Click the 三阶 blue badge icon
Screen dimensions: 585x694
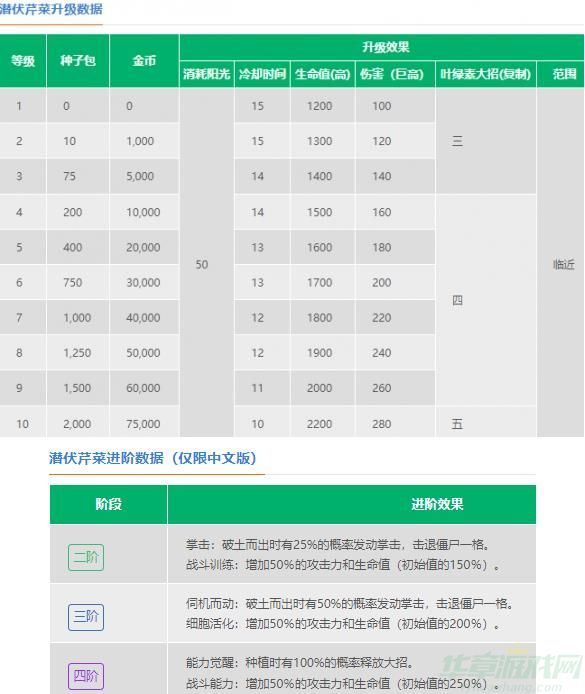point(86,617)
